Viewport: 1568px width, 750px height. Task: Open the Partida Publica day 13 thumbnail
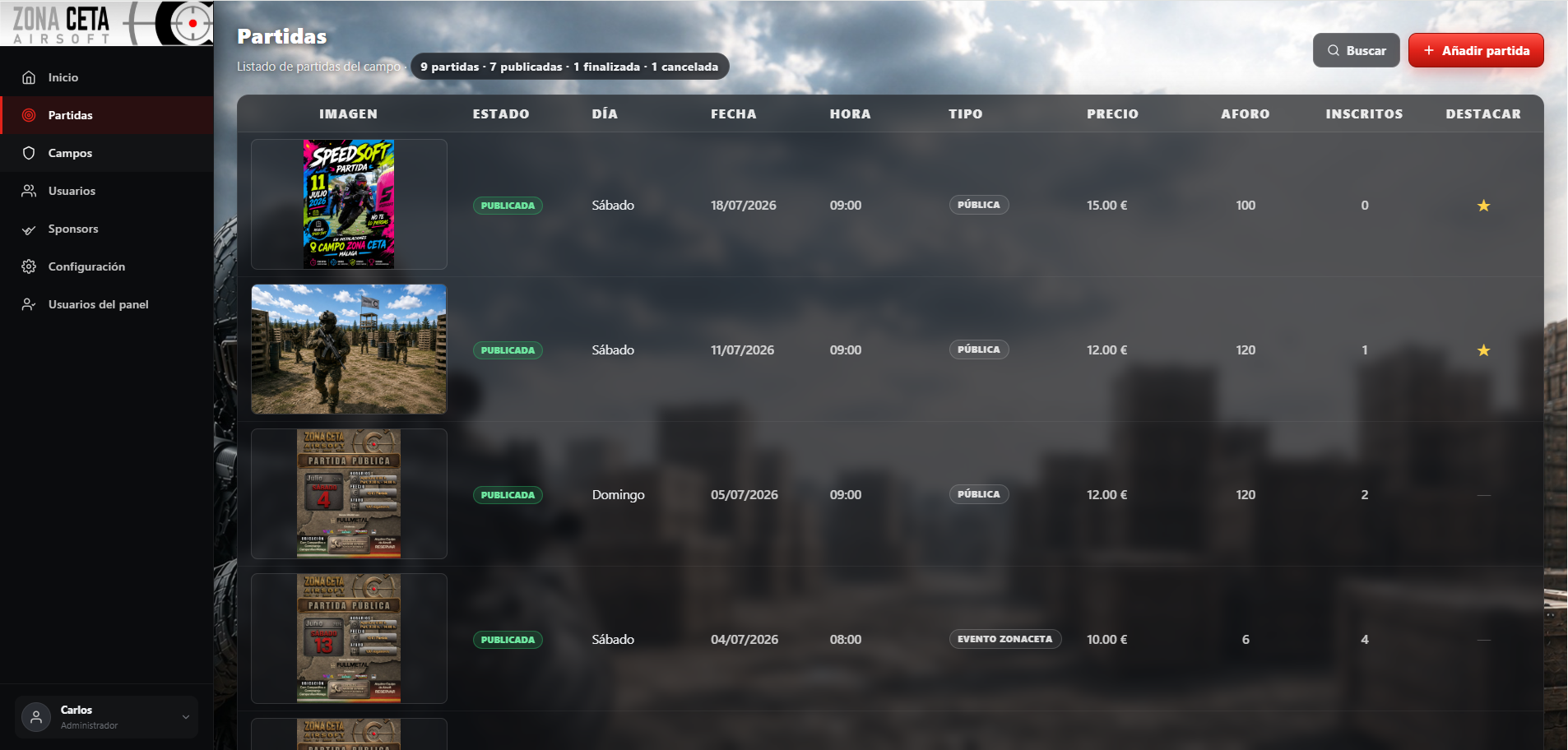point(349,638)
